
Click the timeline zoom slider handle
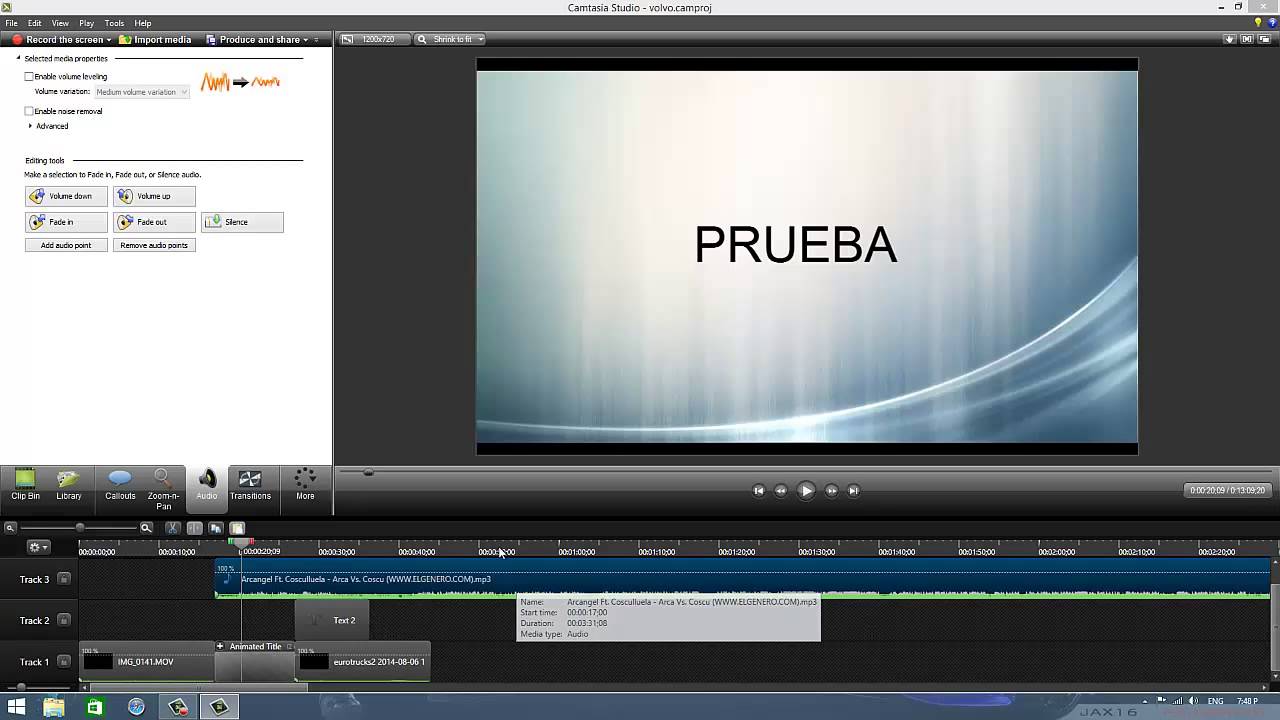click(80, 528)
